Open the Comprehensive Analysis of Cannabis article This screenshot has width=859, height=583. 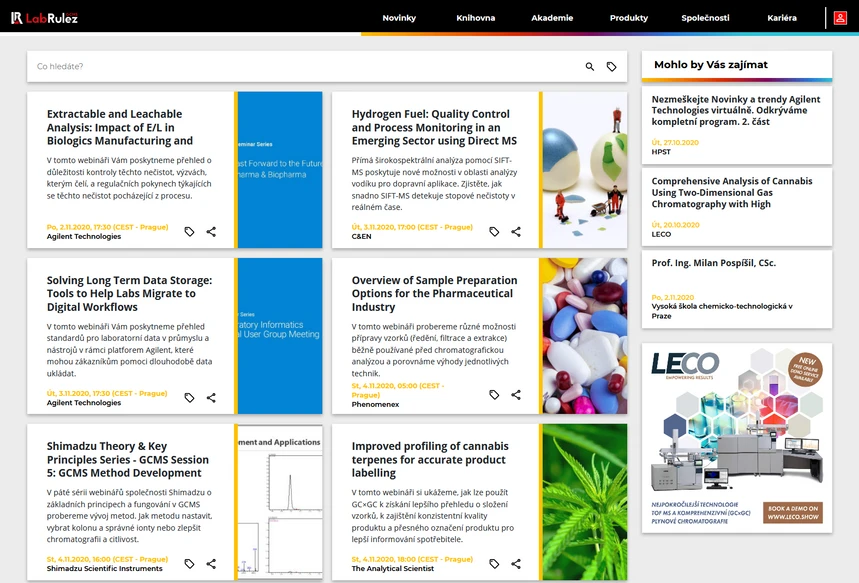732,192
